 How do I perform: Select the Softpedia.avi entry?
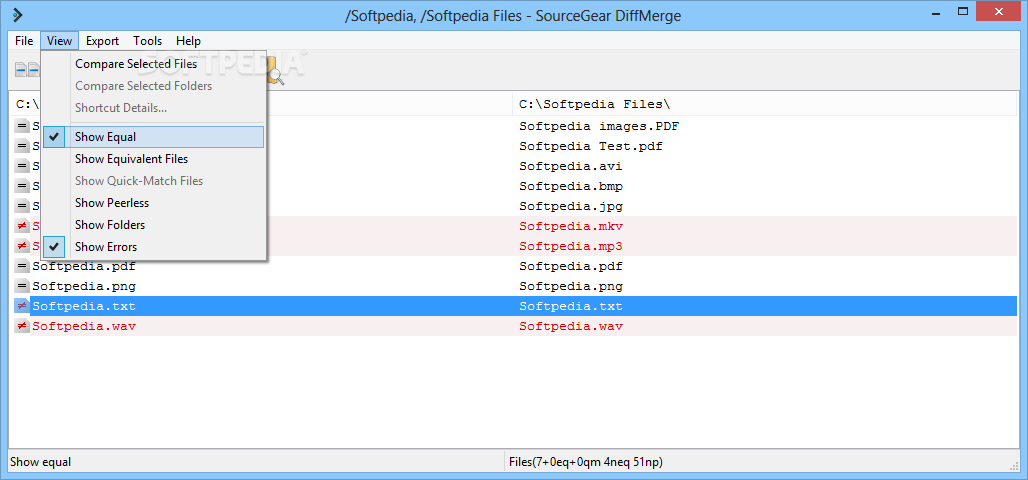click(570, 166)
